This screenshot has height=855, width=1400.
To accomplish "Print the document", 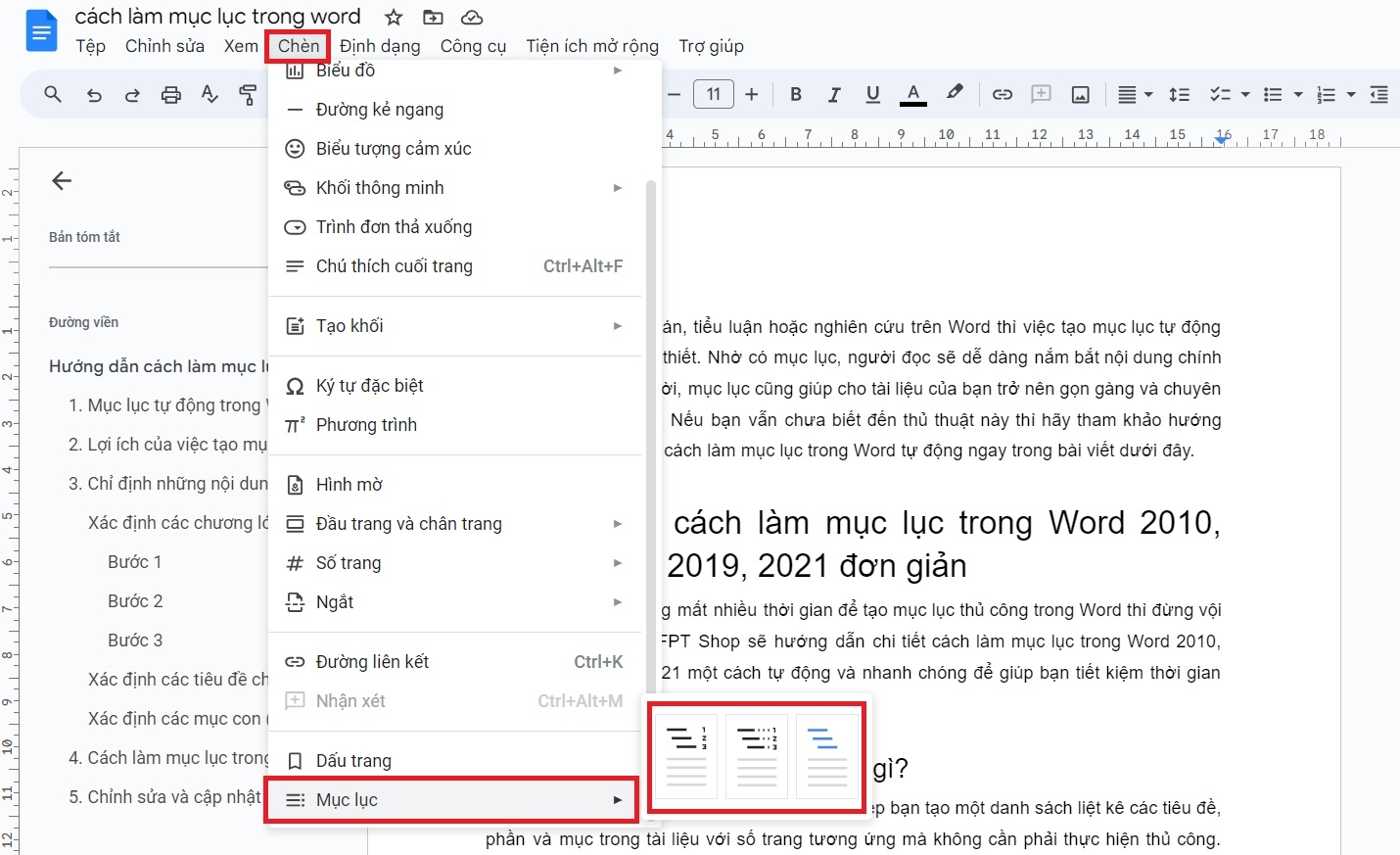I will pyautogui.click(x=171, y=94).
